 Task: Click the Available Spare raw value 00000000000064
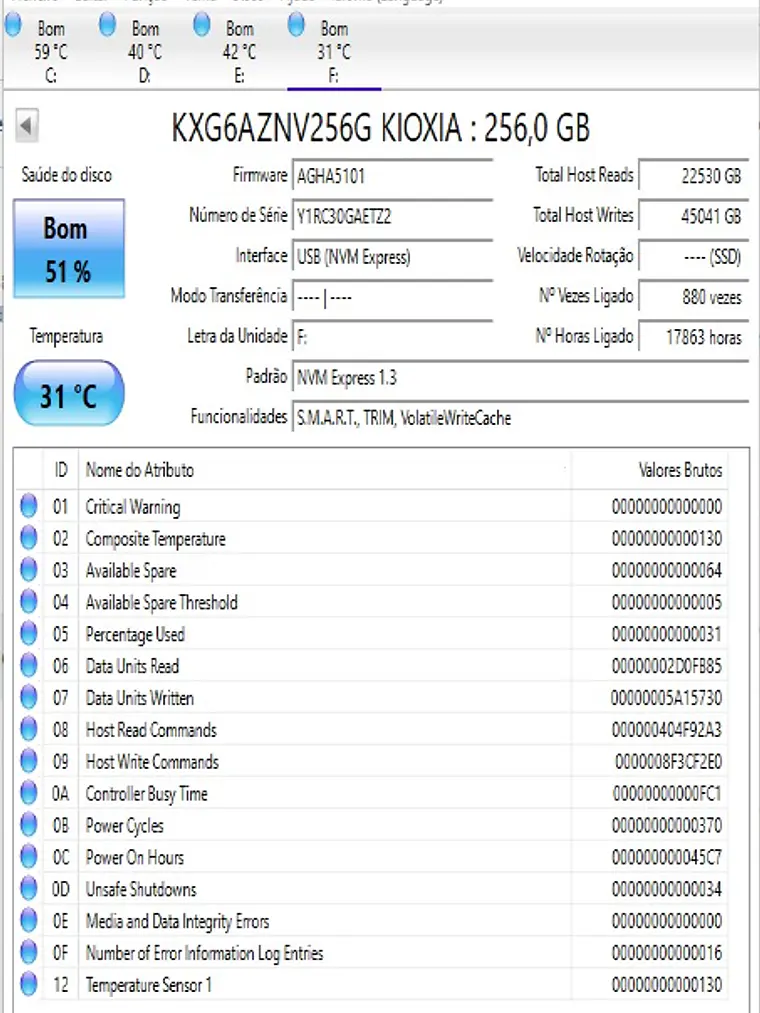tap(666, 570)
